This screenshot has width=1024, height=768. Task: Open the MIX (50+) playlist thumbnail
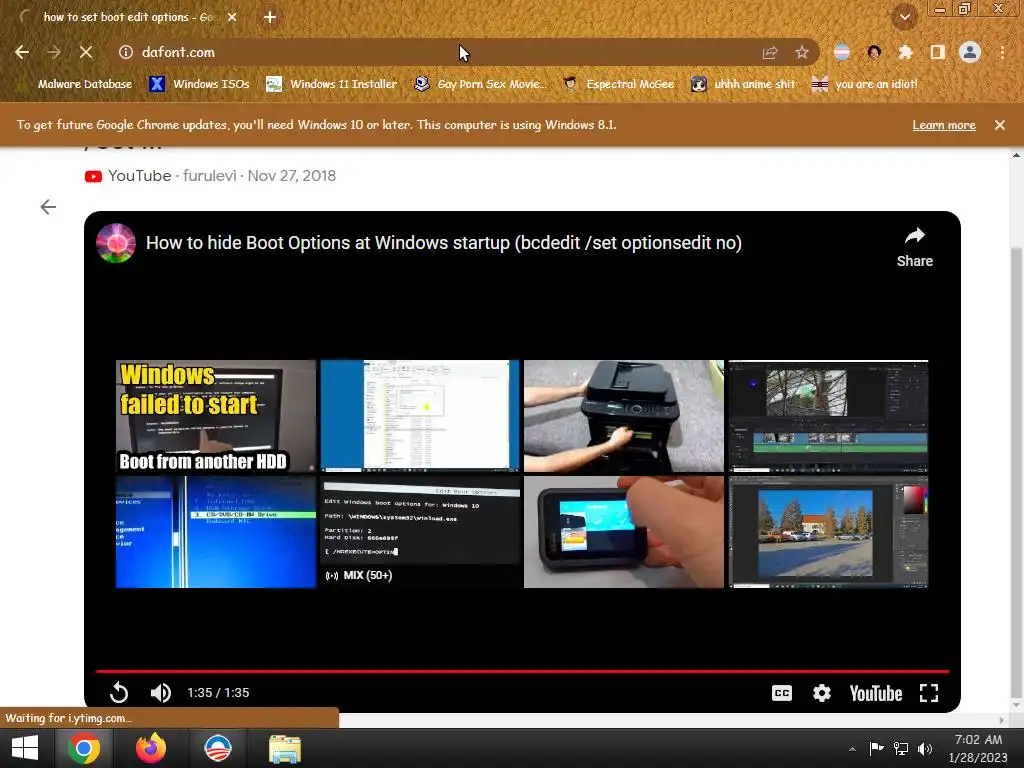pos(420,532)
